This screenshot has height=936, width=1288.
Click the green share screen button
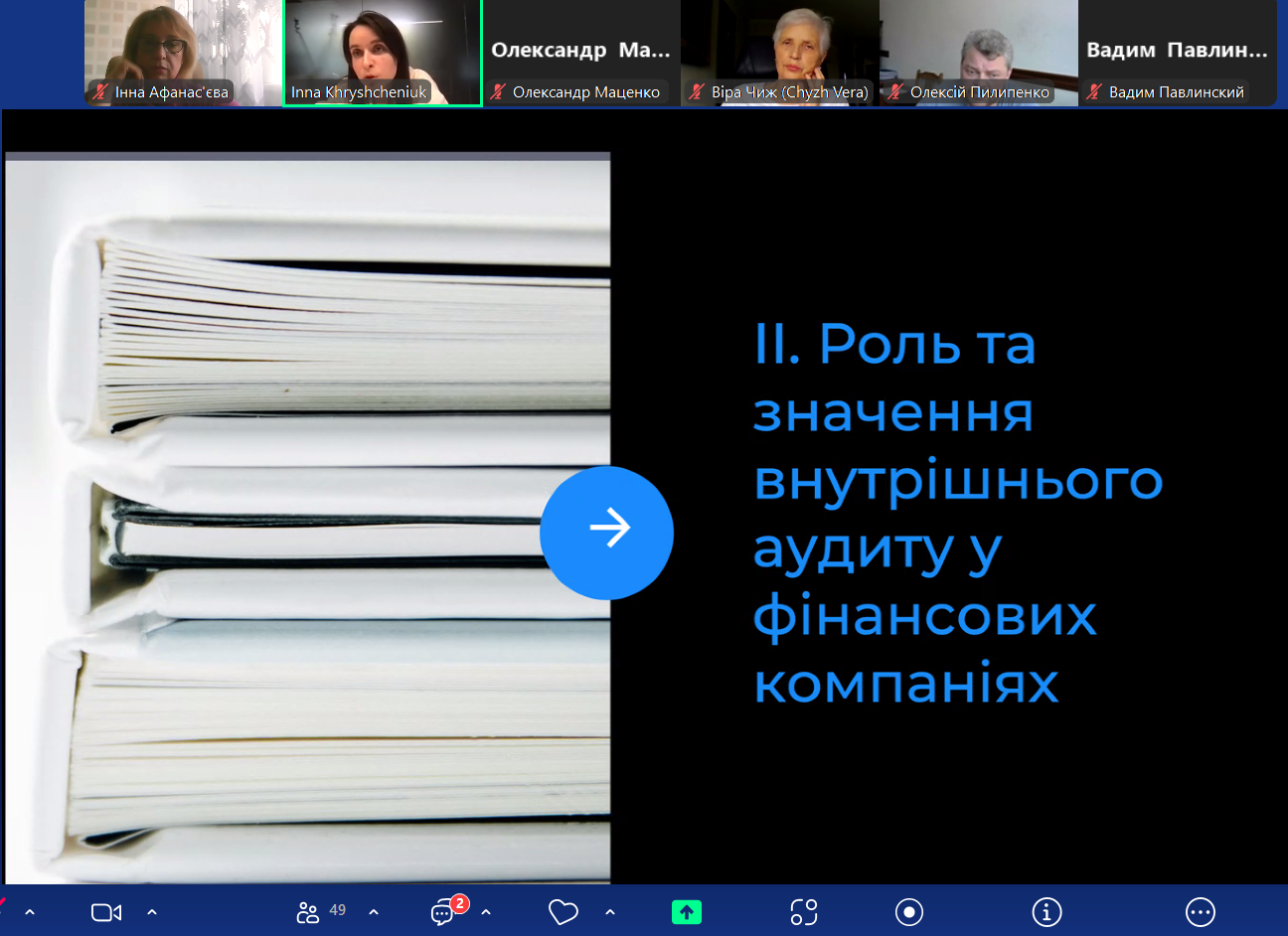pyautogui.click(x=686, y=912)
